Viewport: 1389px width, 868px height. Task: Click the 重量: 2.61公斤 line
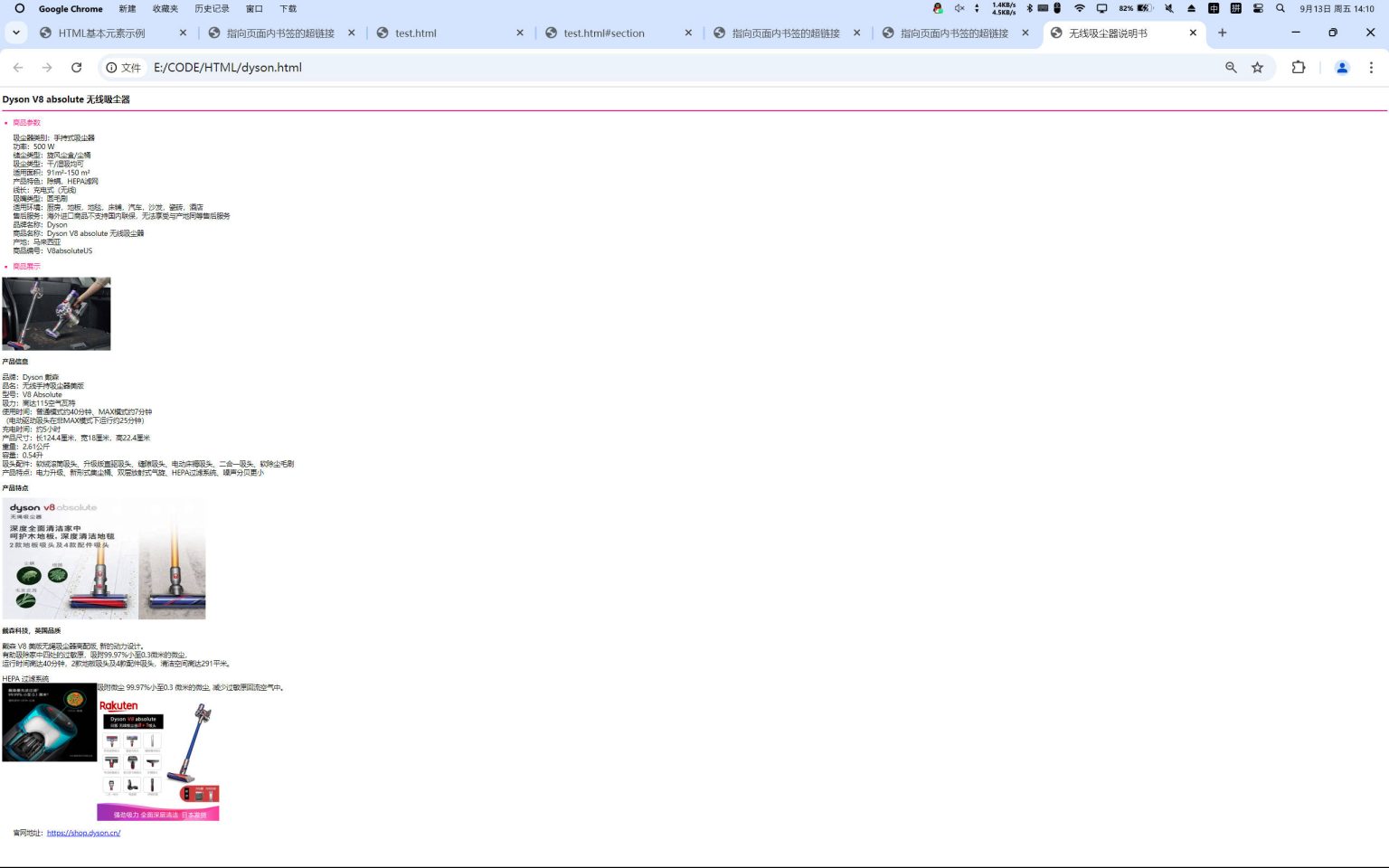[x=25, y=447]
